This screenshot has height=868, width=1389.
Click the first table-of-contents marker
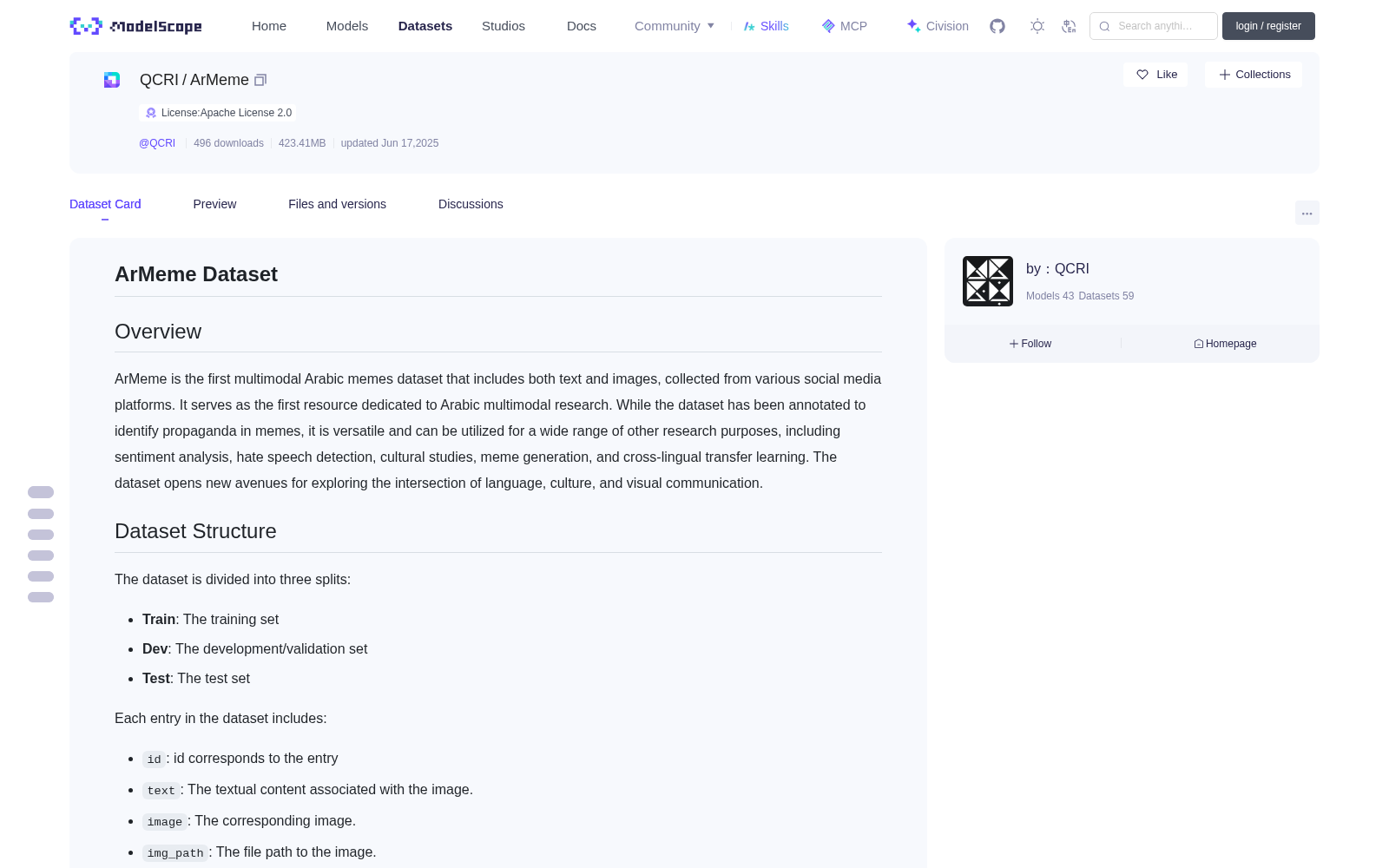pyautogui.click(x=41, y=492)
